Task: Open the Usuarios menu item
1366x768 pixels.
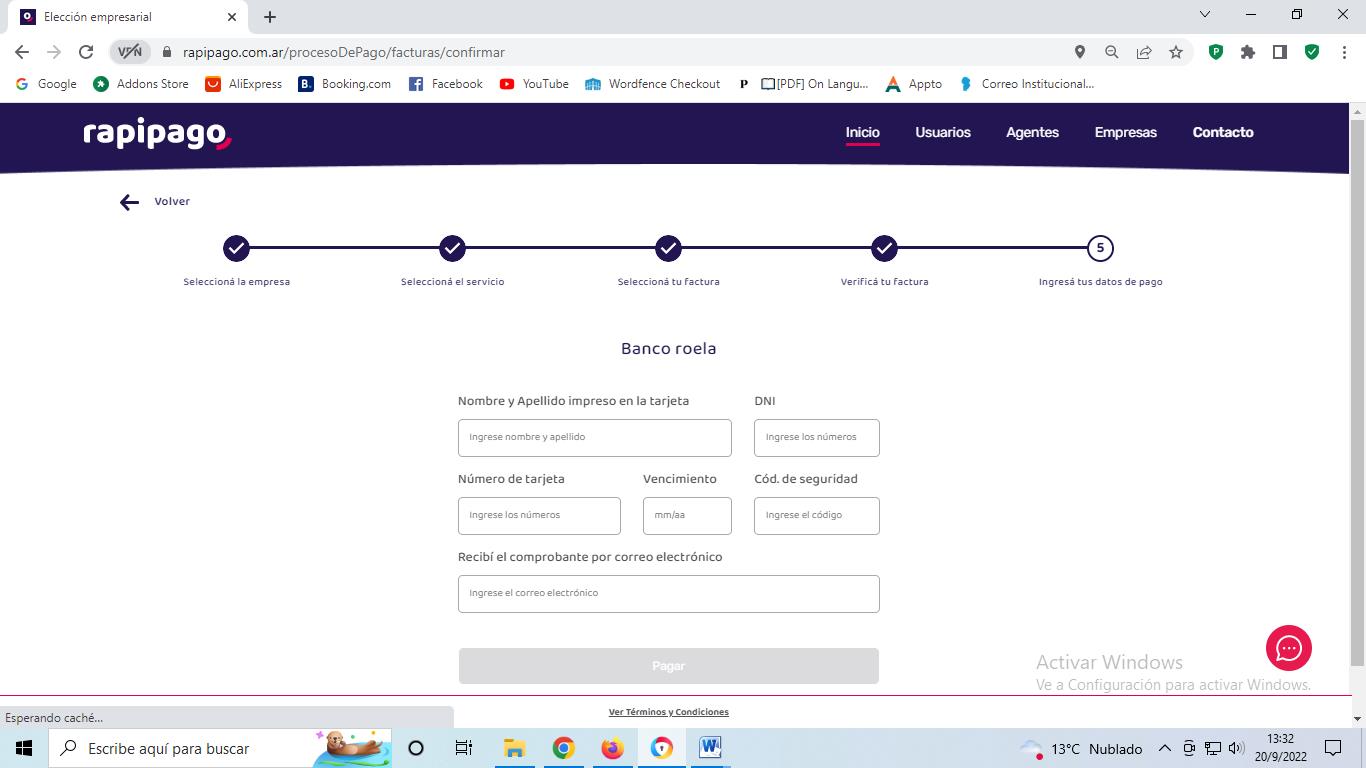Action: (x=942, y=132)
